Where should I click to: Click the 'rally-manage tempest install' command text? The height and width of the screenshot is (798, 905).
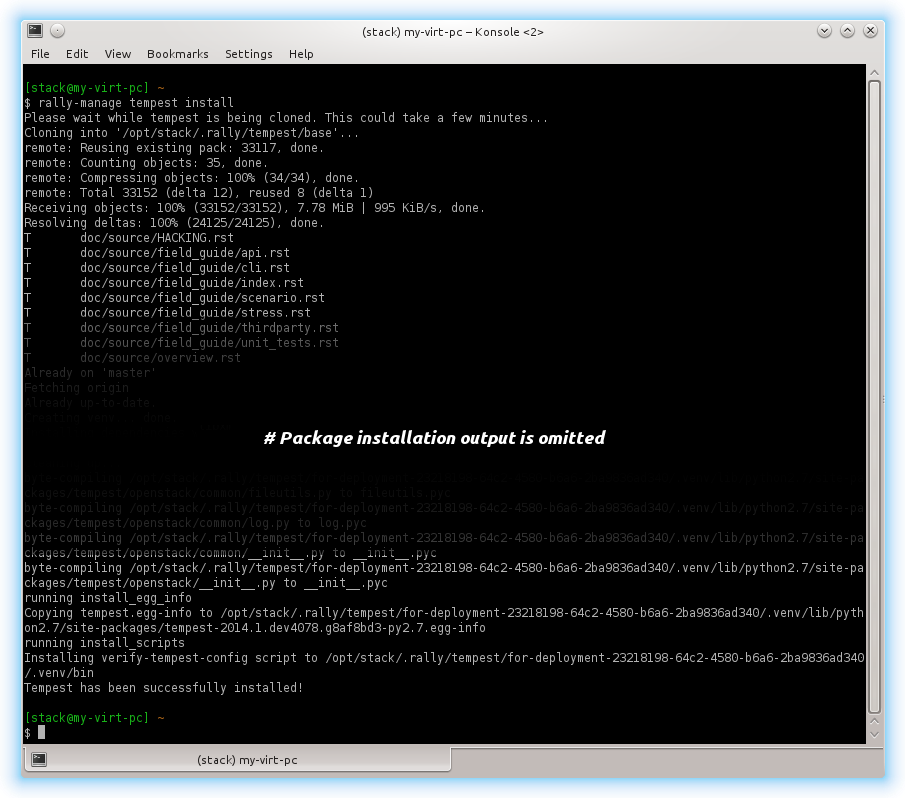tap(136, 103)
